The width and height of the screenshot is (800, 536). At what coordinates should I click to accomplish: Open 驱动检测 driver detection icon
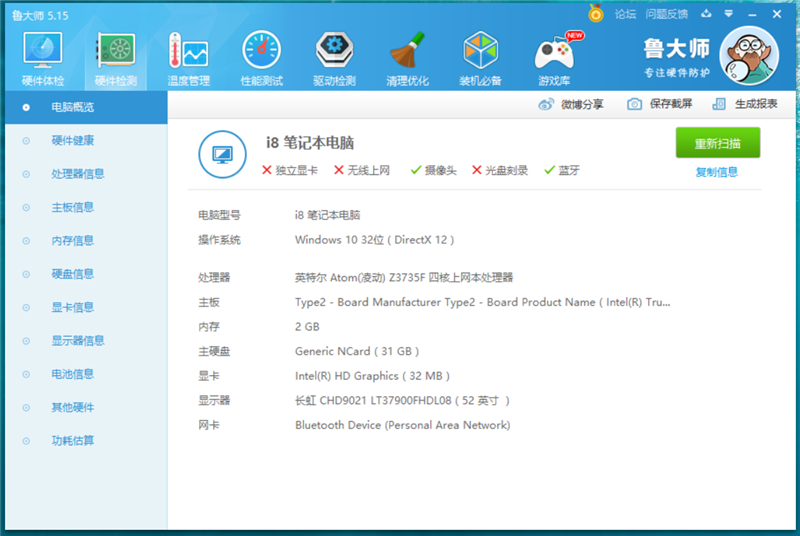point(334,59)
